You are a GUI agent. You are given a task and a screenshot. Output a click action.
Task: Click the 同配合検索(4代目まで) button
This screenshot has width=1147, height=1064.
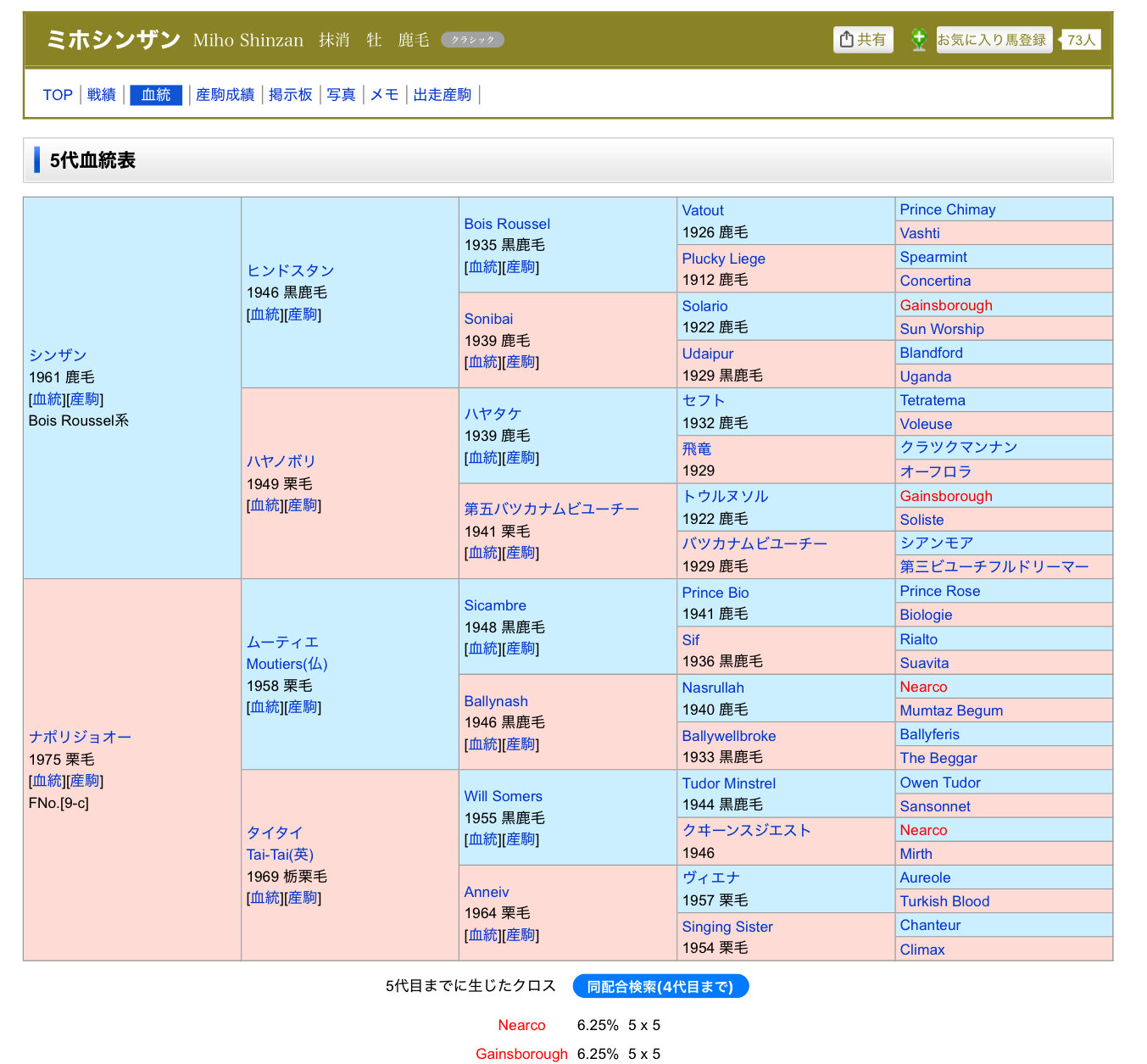660,986
